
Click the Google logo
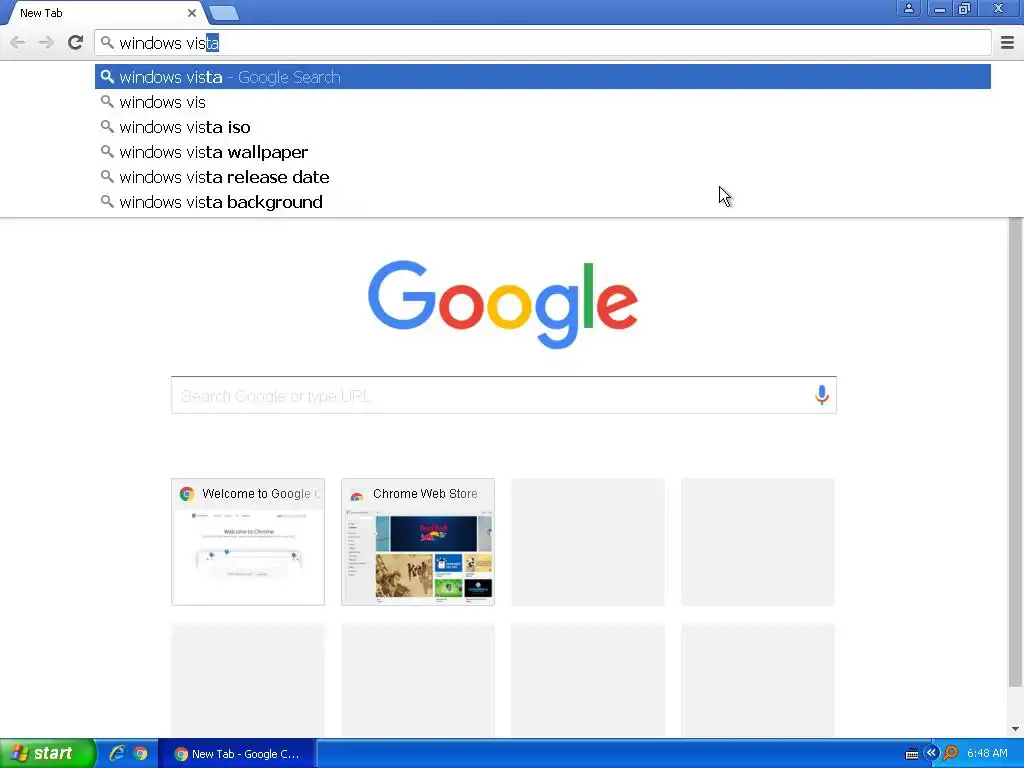pos(503,304)
